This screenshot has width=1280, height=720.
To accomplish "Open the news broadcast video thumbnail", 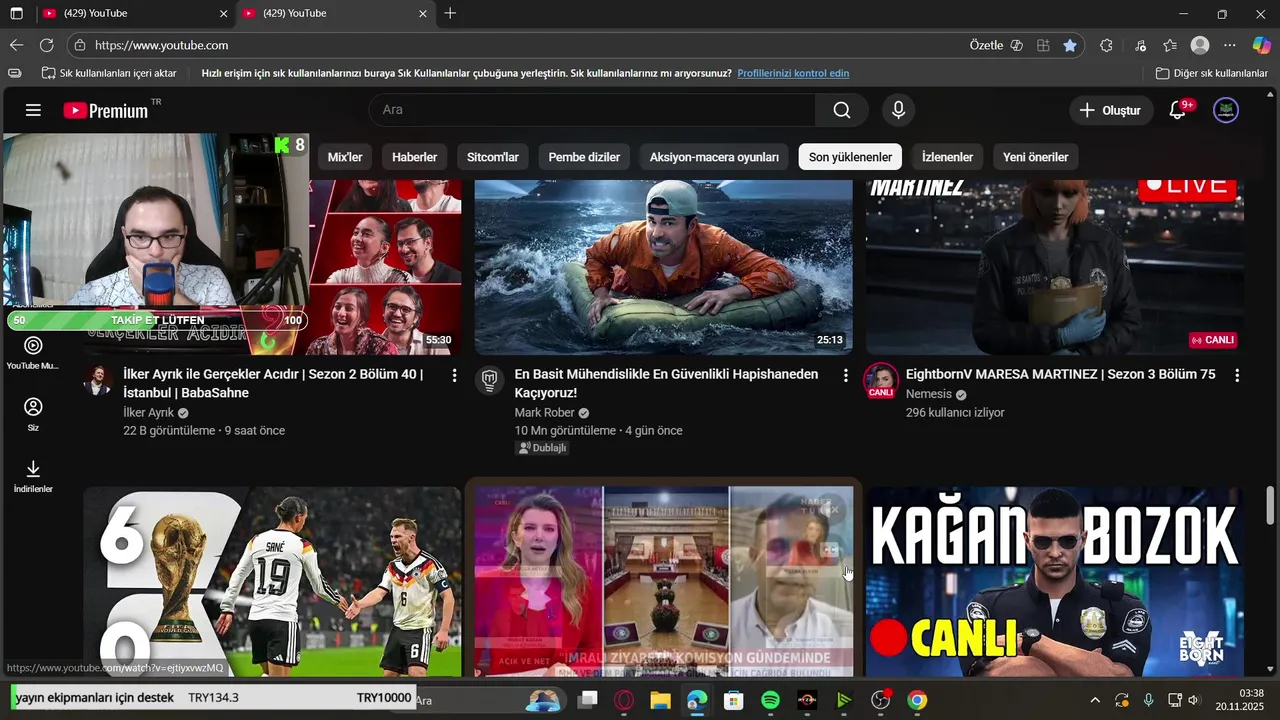I will tap(663, 582).
